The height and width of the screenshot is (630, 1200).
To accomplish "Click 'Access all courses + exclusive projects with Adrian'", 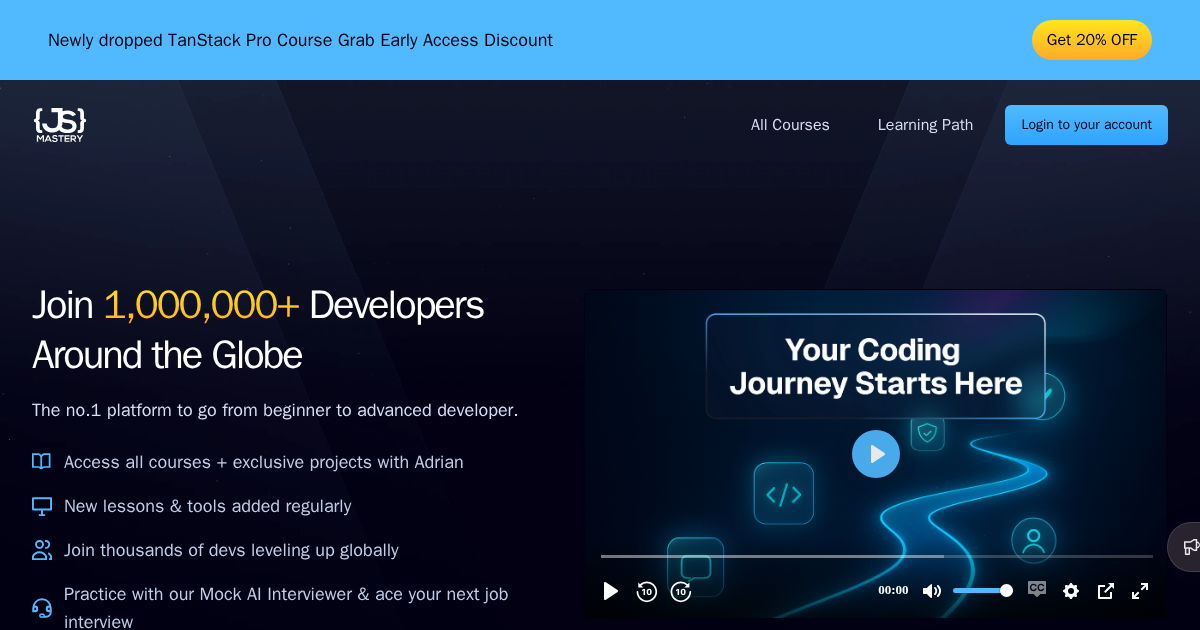I will point(264,462).
